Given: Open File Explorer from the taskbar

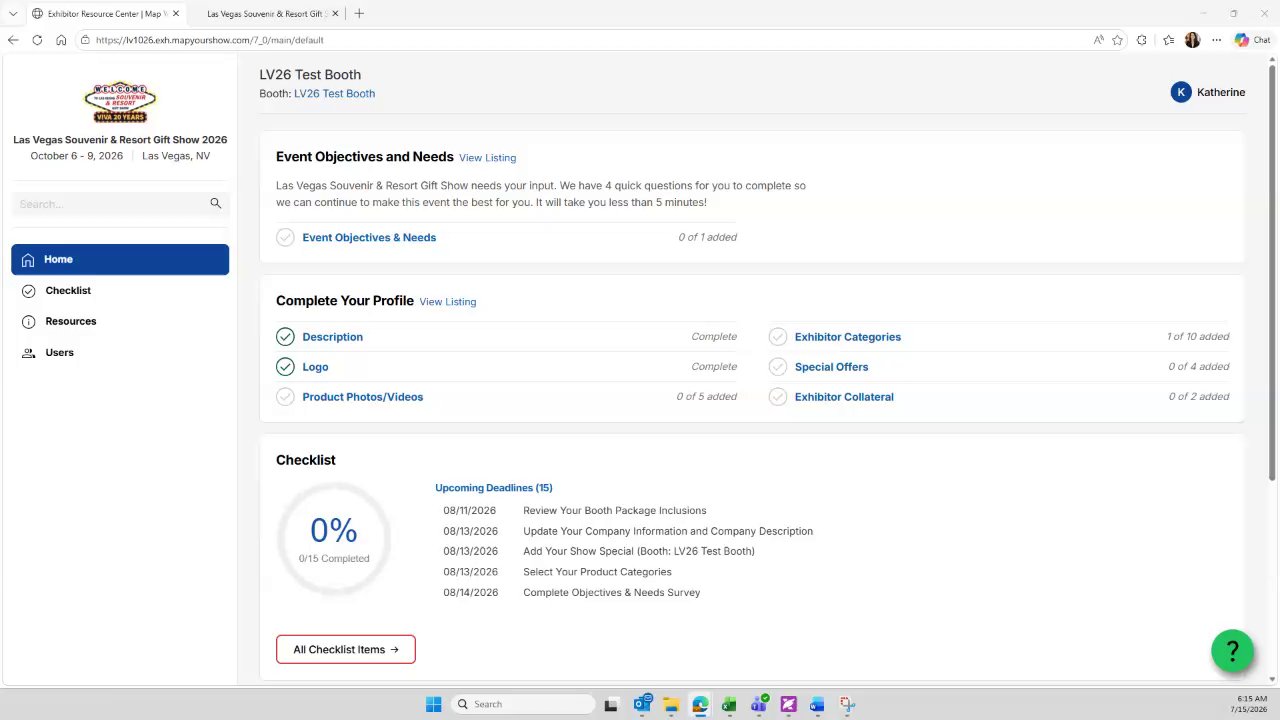Looking at the screenshot, I should click(x=671, y=704).
